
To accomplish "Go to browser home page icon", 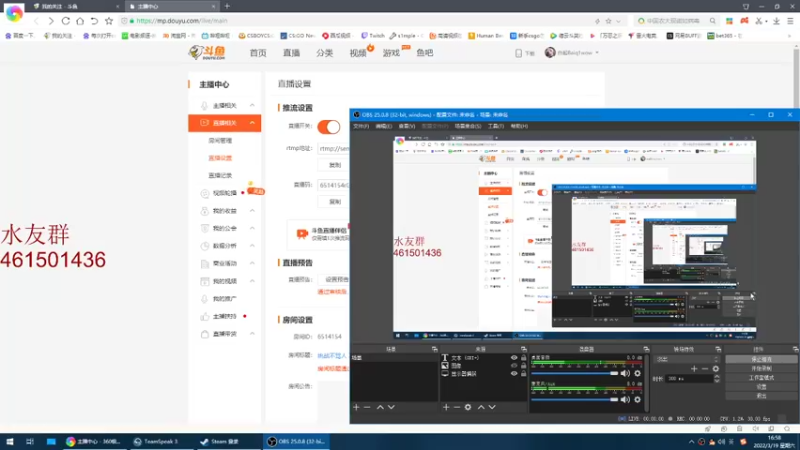I will click(80, 21).
